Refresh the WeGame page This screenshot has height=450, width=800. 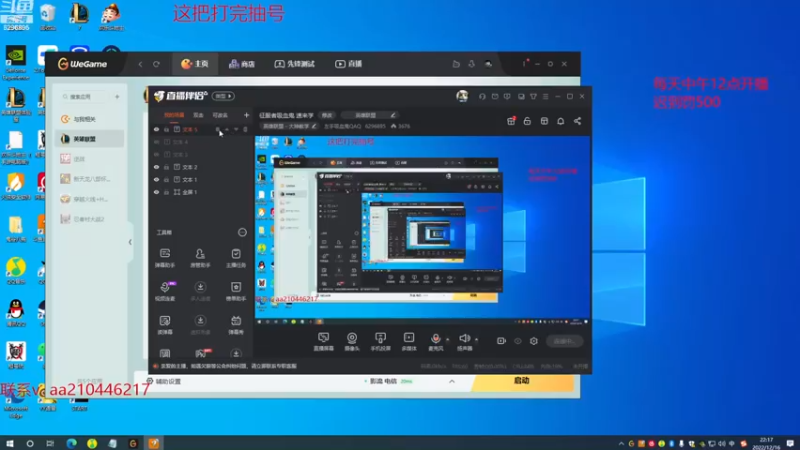(x=157, y=64)
